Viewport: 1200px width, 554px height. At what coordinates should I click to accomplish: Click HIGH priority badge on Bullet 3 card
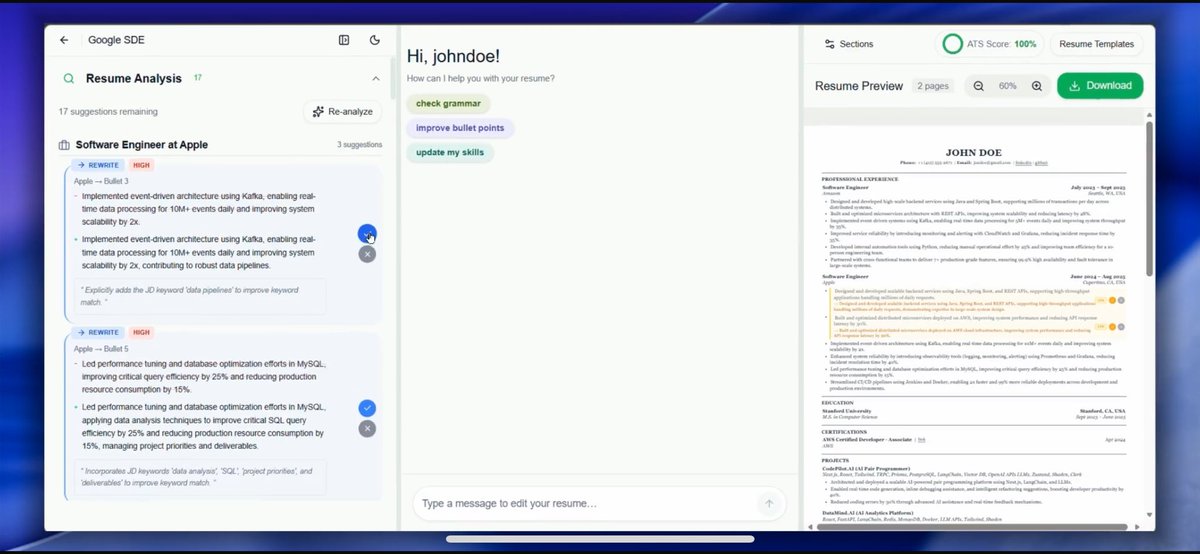[141, 165]
